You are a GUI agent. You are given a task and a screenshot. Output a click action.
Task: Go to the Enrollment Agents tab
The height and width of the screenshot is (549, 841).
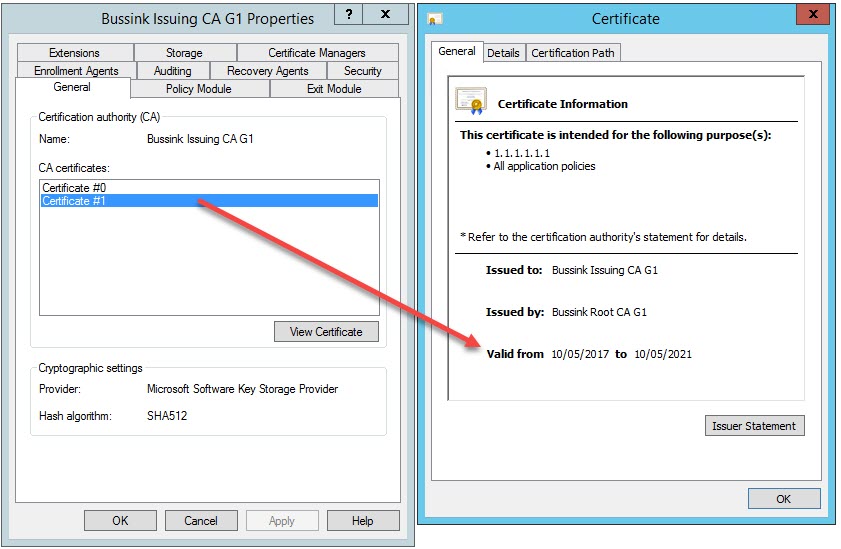[76, 71]
